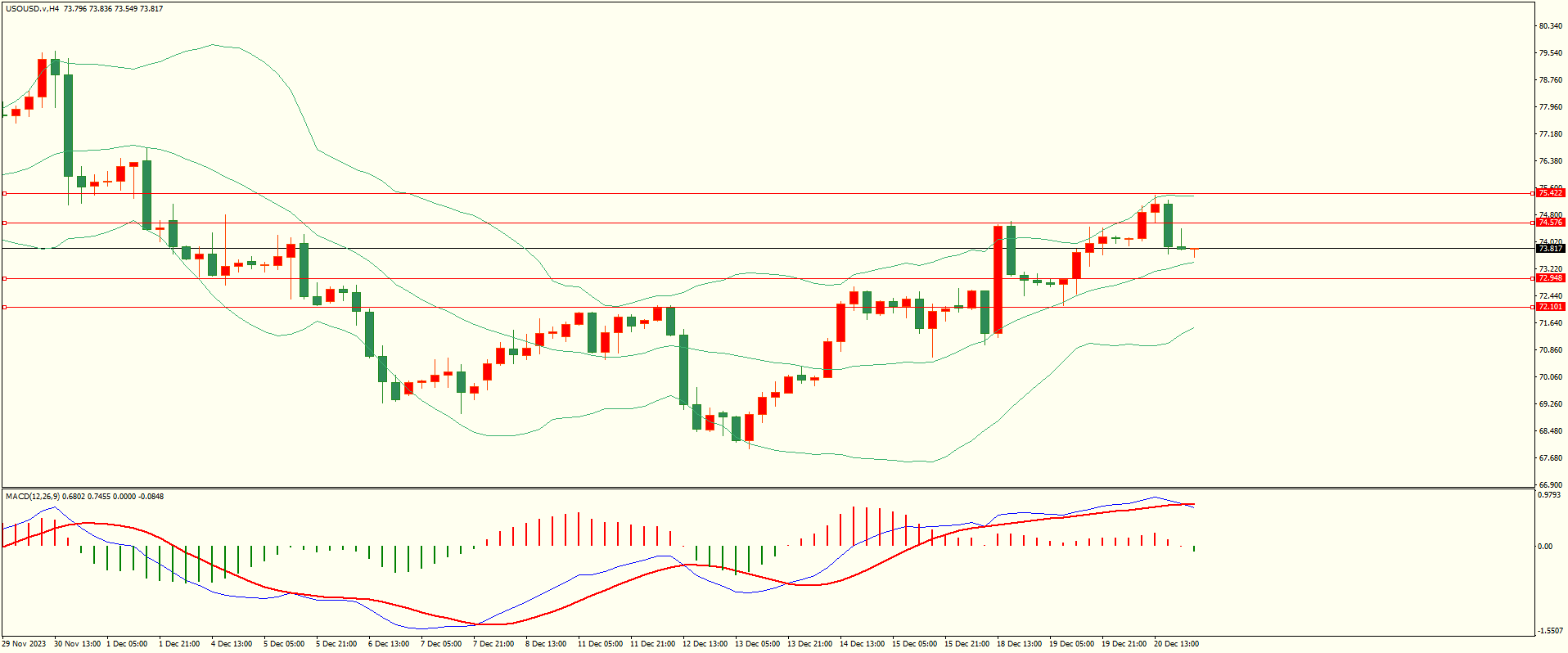This screenshot has width=1568, height=653.
Task: Click the 11 Dec 05:00 time label
Action: 600,644
